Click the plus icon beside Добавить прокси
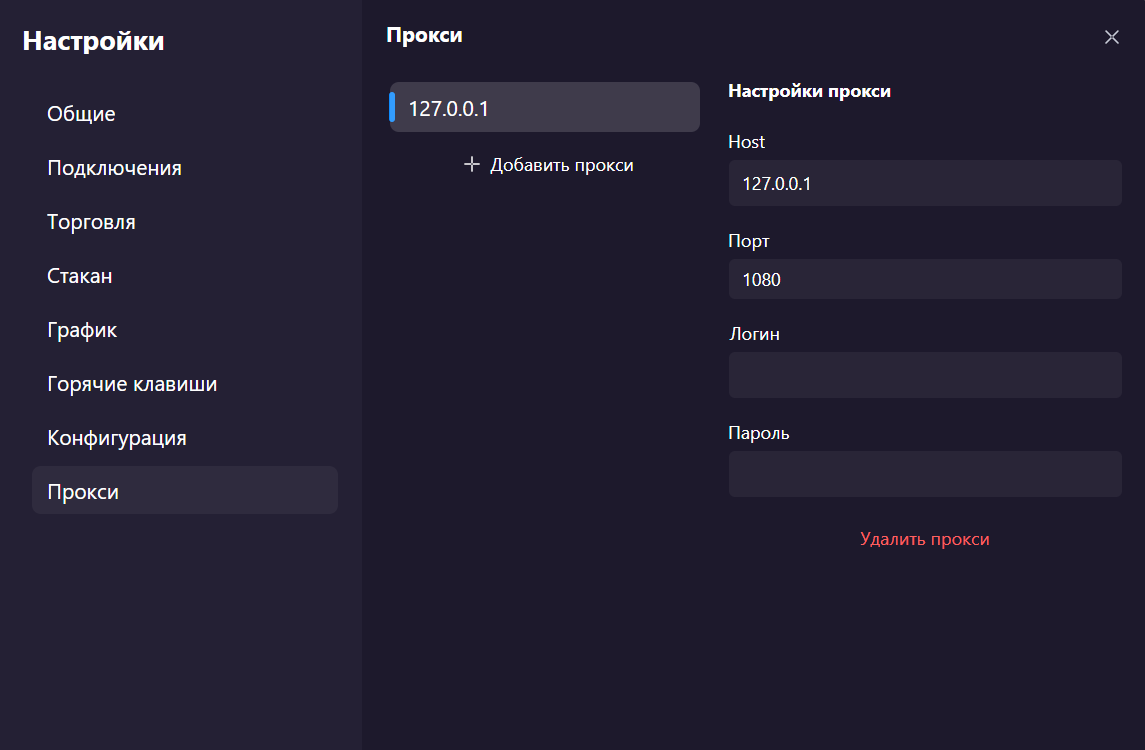This screenshot has height=750, width=1145. click(x=472, y=164)
